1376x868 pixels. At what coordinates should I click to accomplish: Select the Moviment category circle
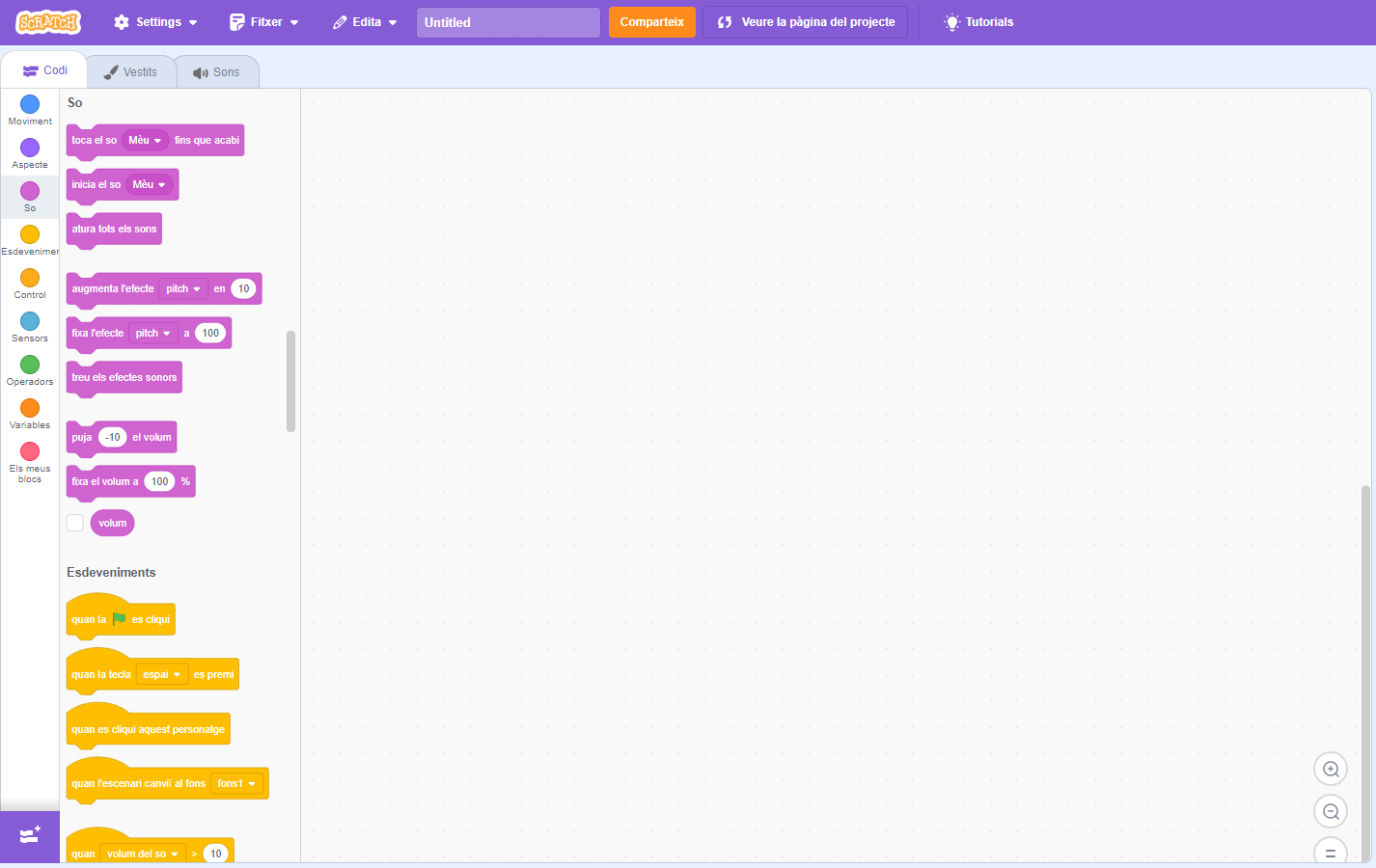[x=30, y=104]
